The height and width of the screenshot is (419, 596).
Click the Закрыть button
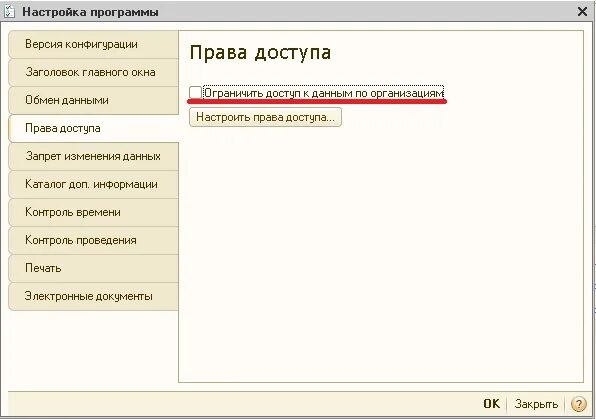[536, 404]
